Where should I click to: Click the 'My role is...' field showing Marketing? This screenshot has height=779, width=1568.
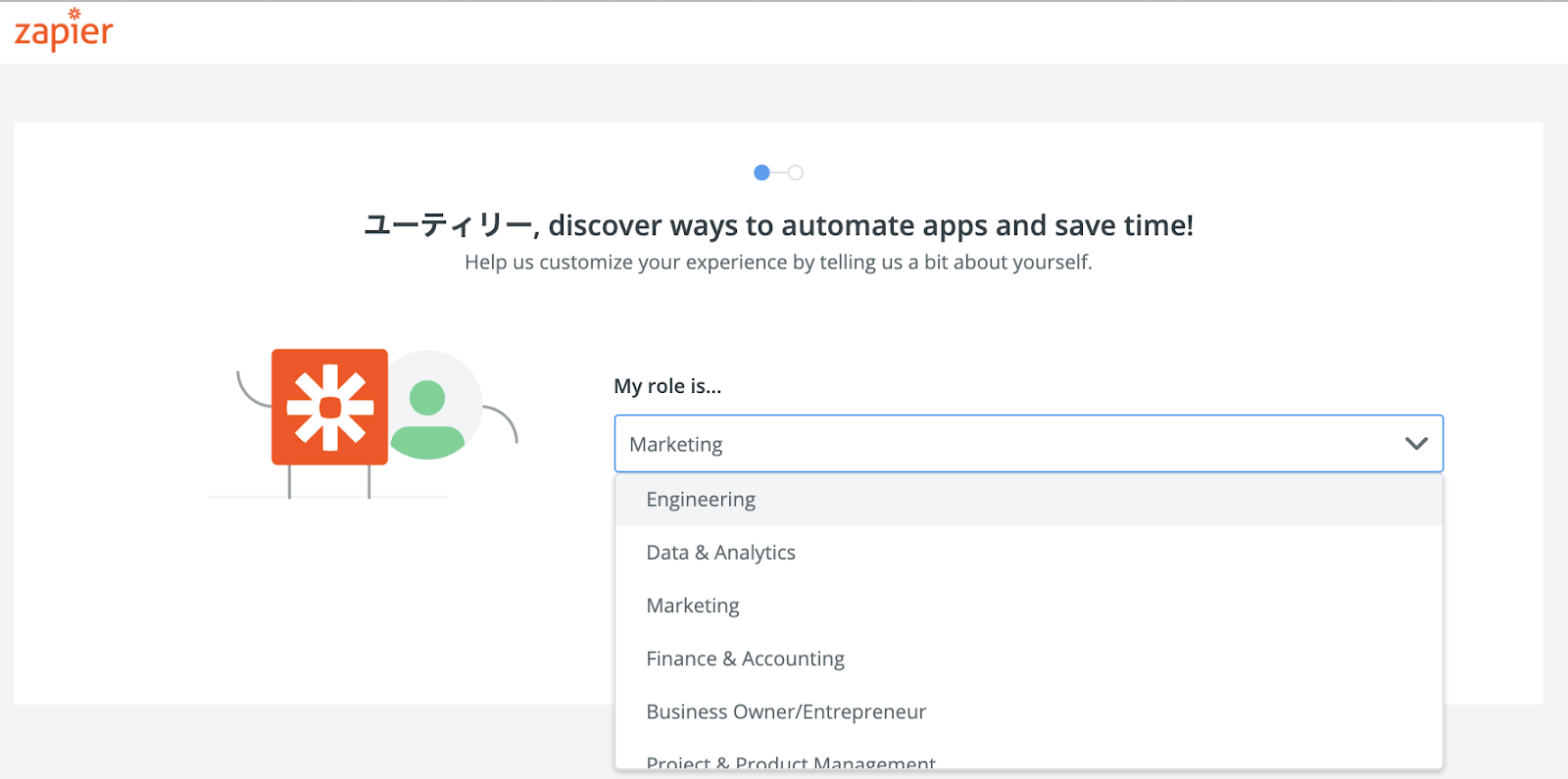point(1029,444)
